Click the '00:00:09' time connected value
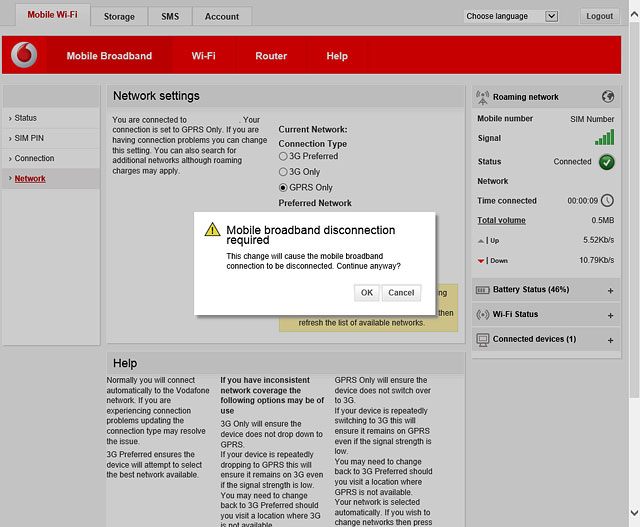This screenshot has height=527, width=640. 582,201
